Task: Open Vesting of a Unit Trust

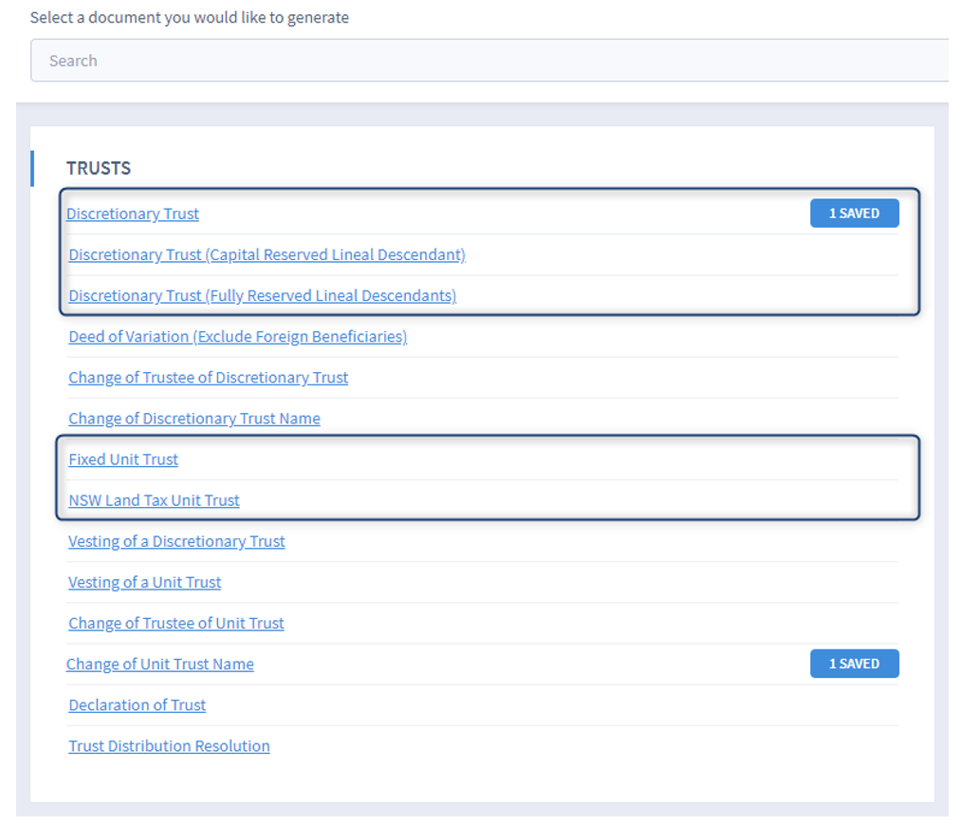Action: tap(145, 583)
